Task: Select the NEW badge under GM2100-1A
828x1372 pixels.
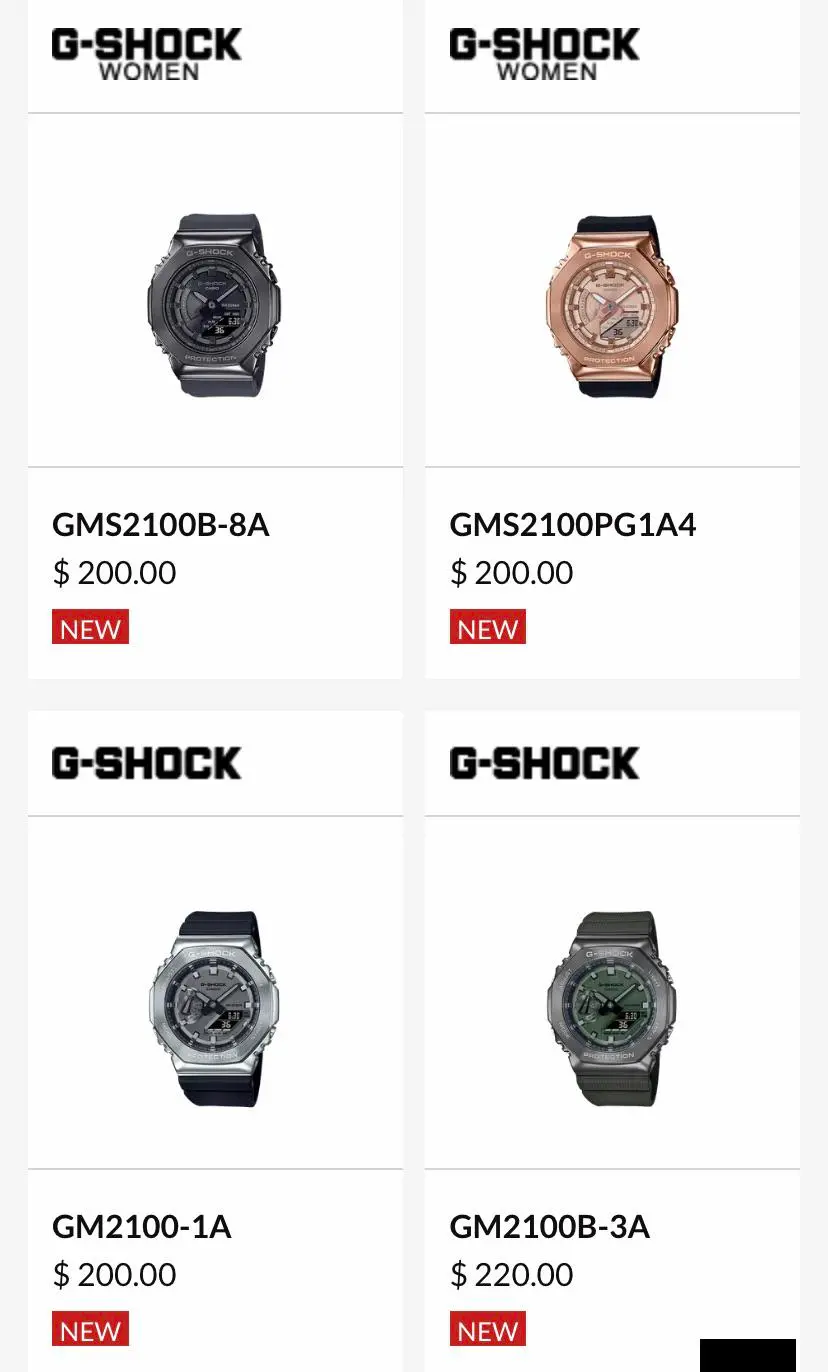Action: click(x=90, y=1329)
